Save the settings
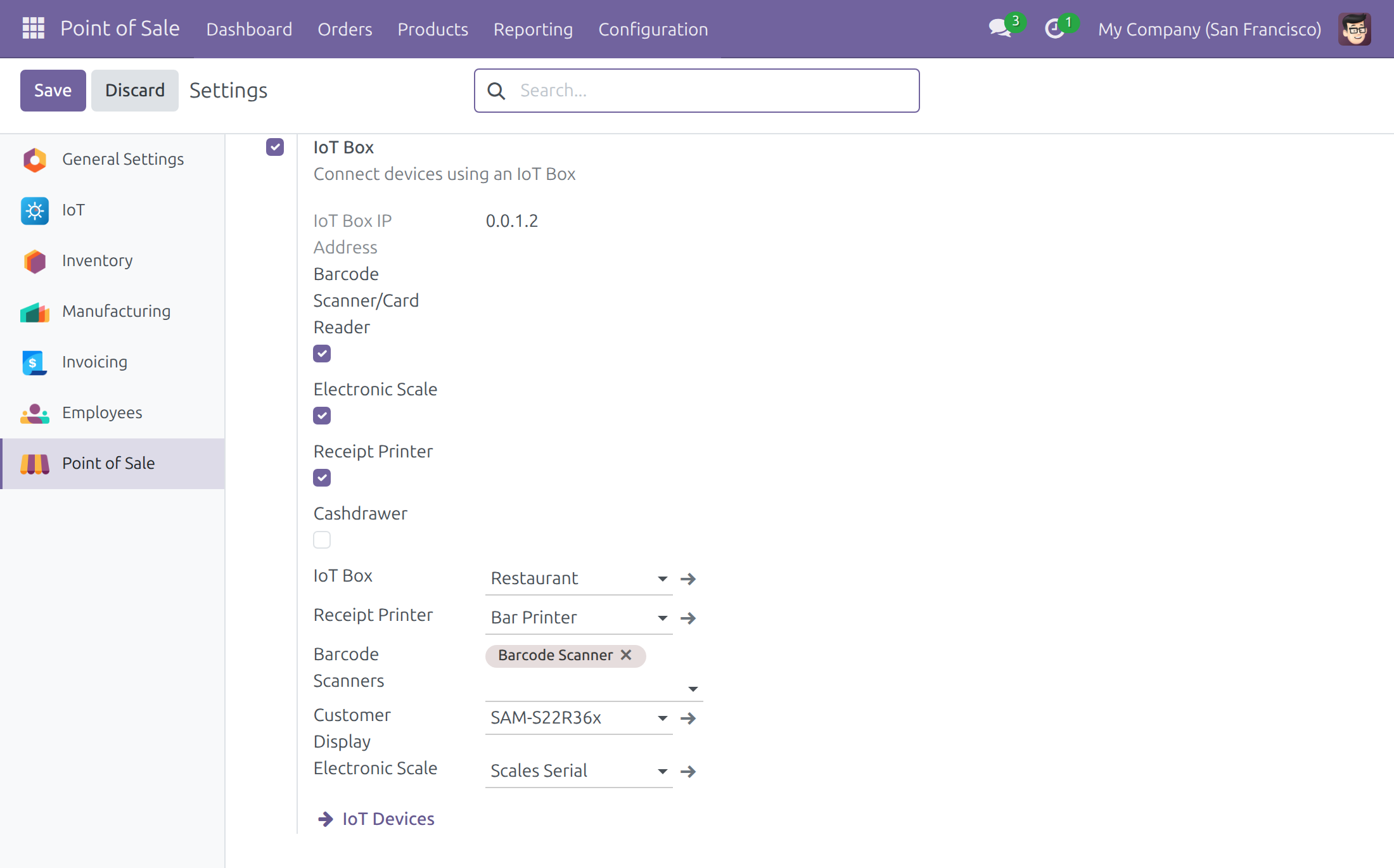The height and width of the screenshot is (868, 1394). (53, 91)
